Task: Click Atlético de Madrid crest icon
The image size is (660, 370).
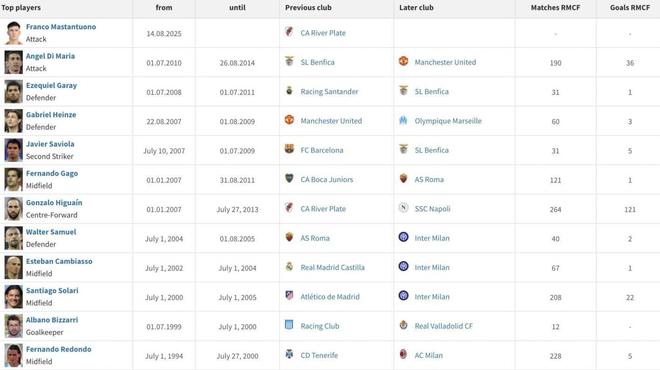Action: click(x=289, y=295)
